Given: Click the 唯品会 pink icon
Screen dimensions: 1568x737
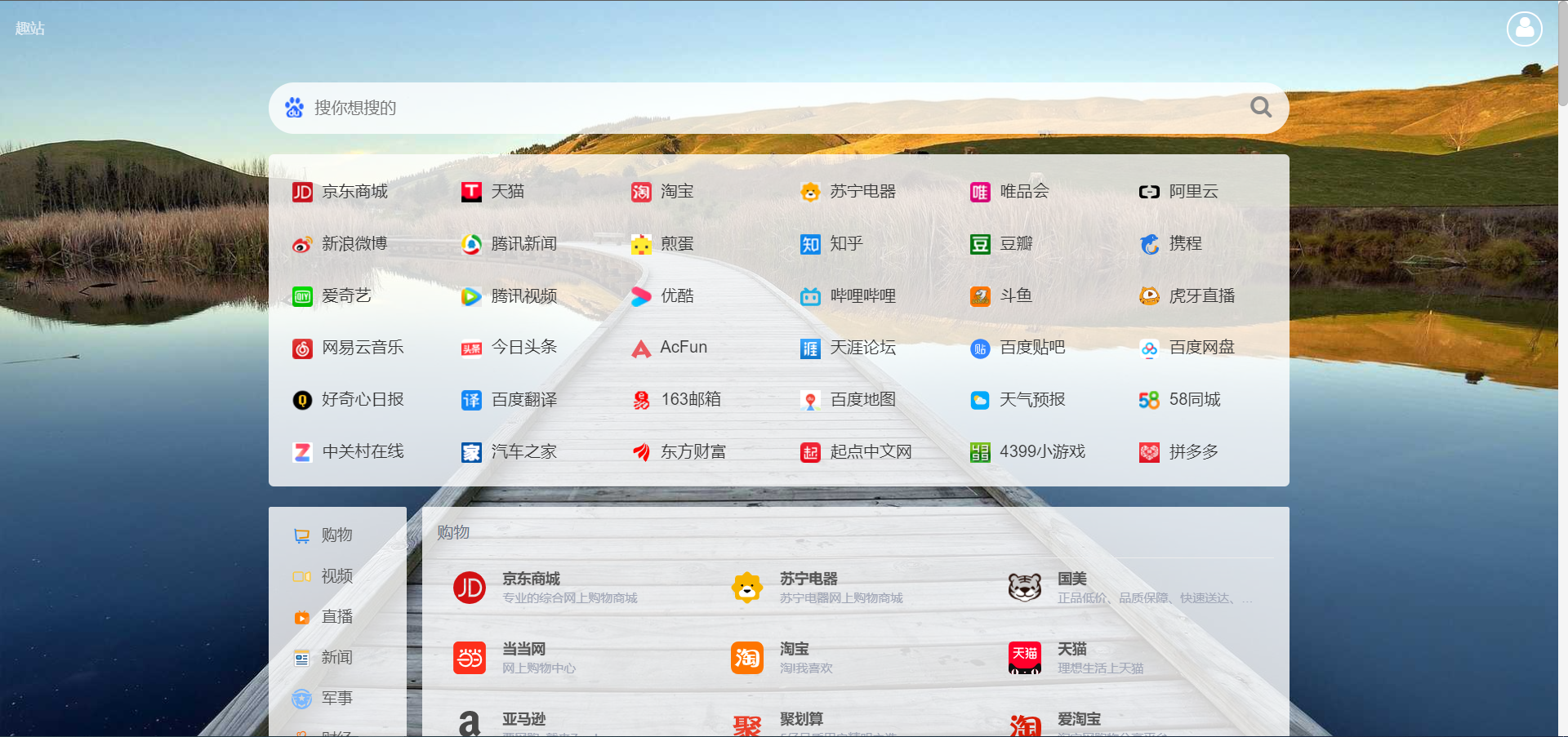Looking at the screenshot, I should (980, 192).
